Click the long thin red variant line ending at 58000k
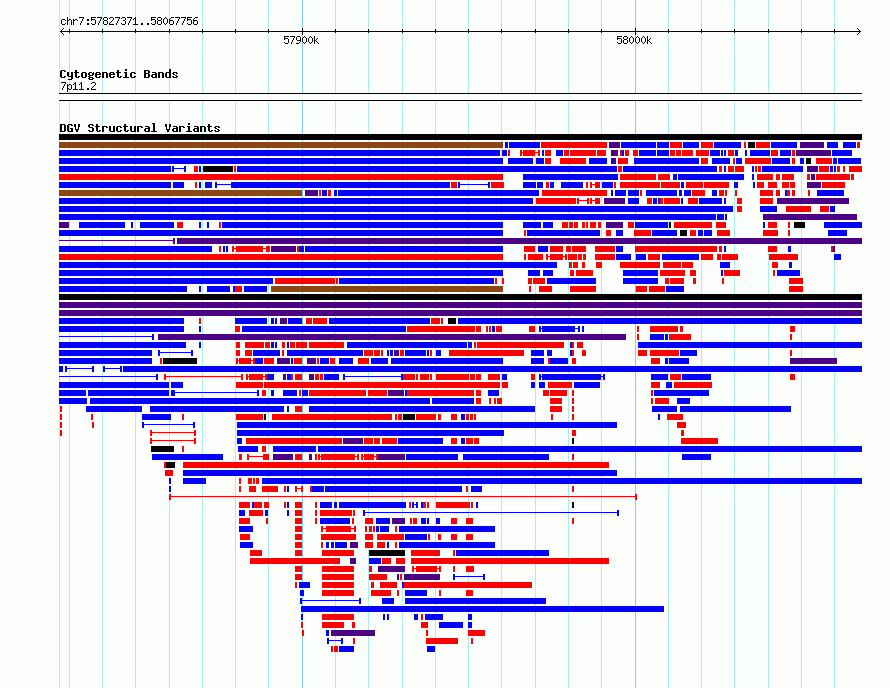Viewport: 890px width, 688px height. [403, 497]
